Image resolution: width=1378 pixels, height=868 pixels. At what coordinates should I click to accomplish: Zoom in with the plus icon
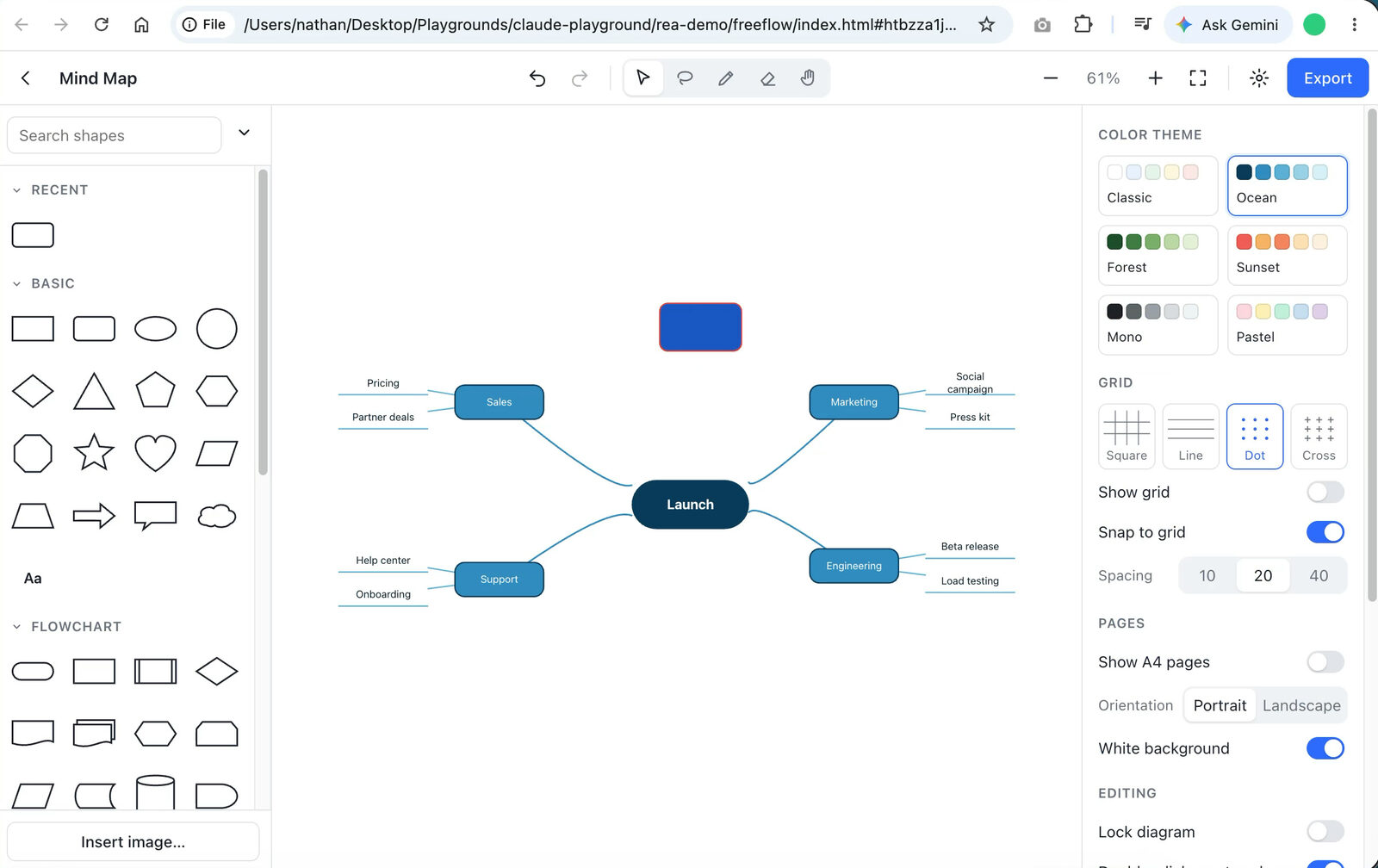1156,78
